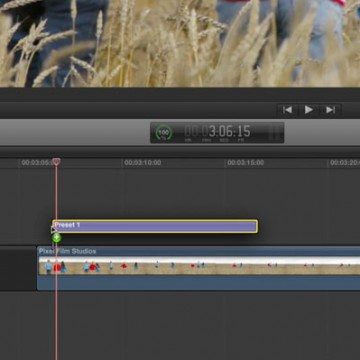Play the timeline video
The height and width of the screenshot is (360, 360).
(x=309, y=110)
